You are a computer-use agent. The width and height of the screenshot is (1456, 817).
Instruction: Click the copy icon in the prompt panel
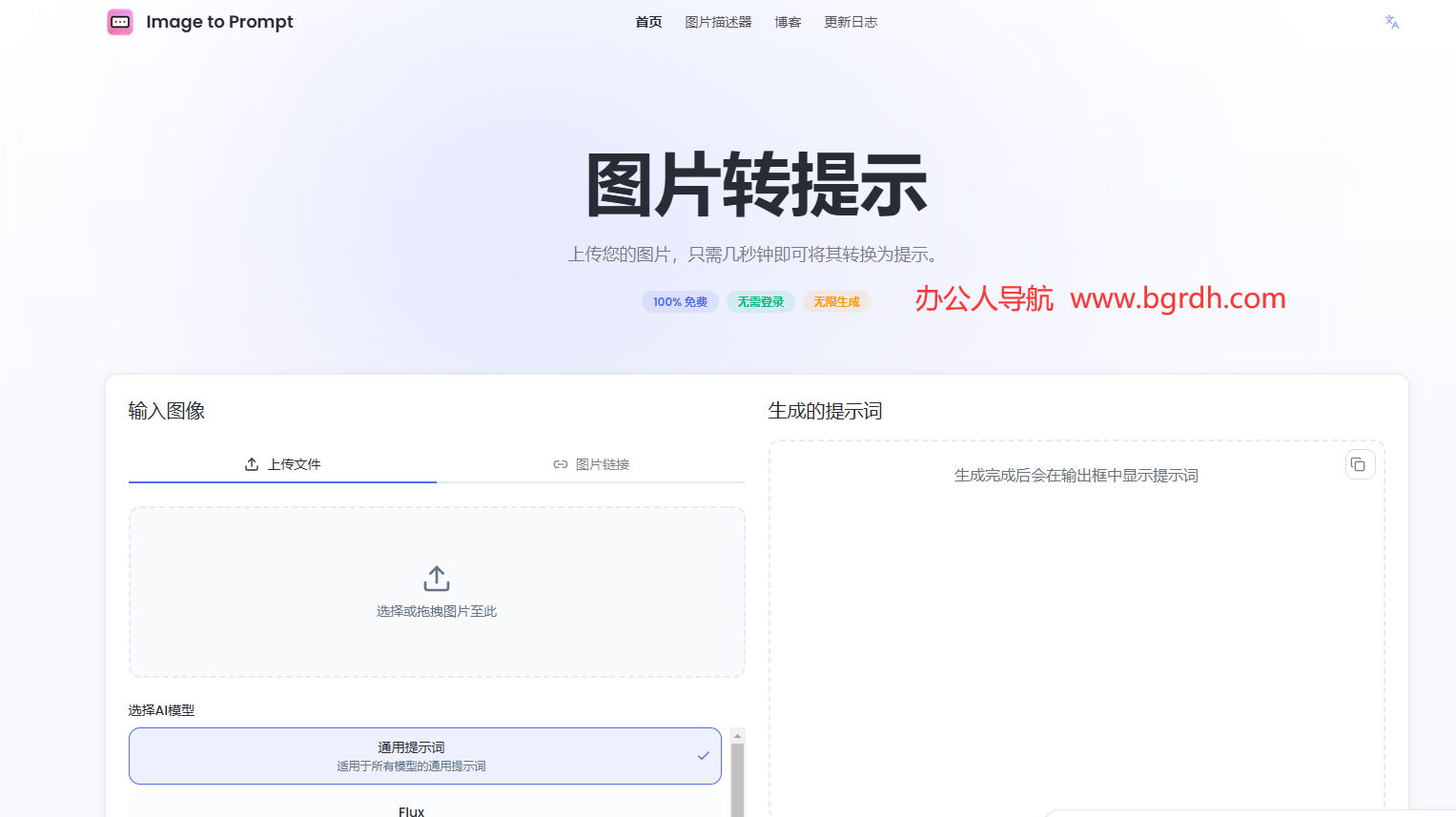click(x=1359, y=463)
